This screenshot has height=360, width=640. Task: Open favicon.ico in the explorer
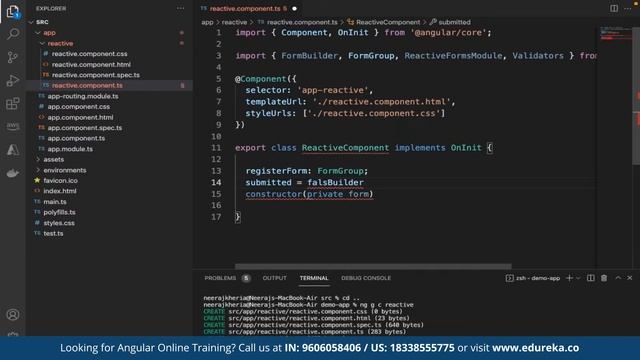(x=60, y=180)
